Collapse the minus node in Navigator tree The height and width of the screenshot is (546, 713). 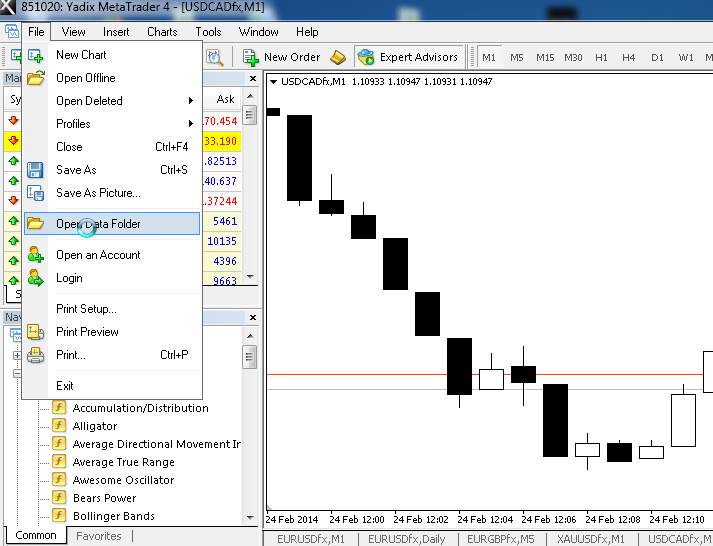pos(17,374)
